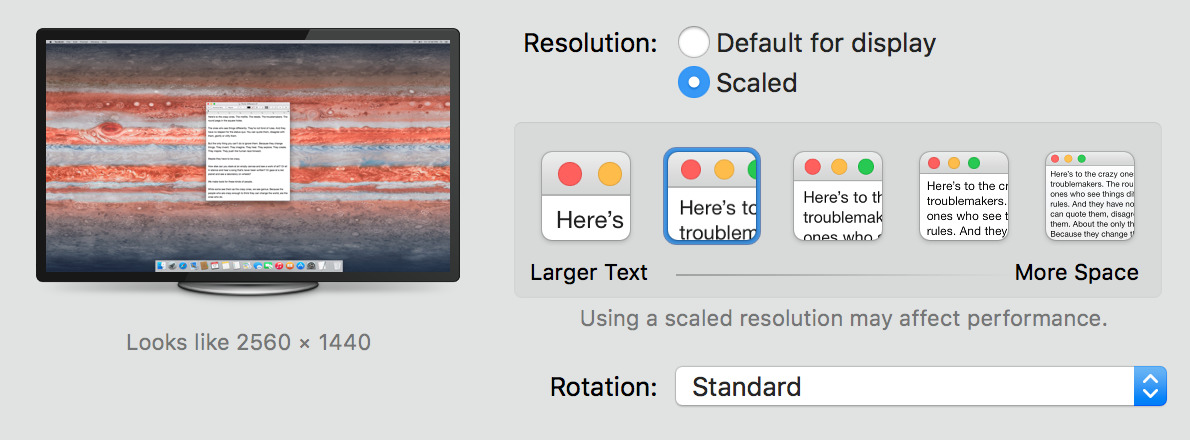Choose the Scaled resolution radio button
This screenshot has height=440, width=1190.
point(694,82)
